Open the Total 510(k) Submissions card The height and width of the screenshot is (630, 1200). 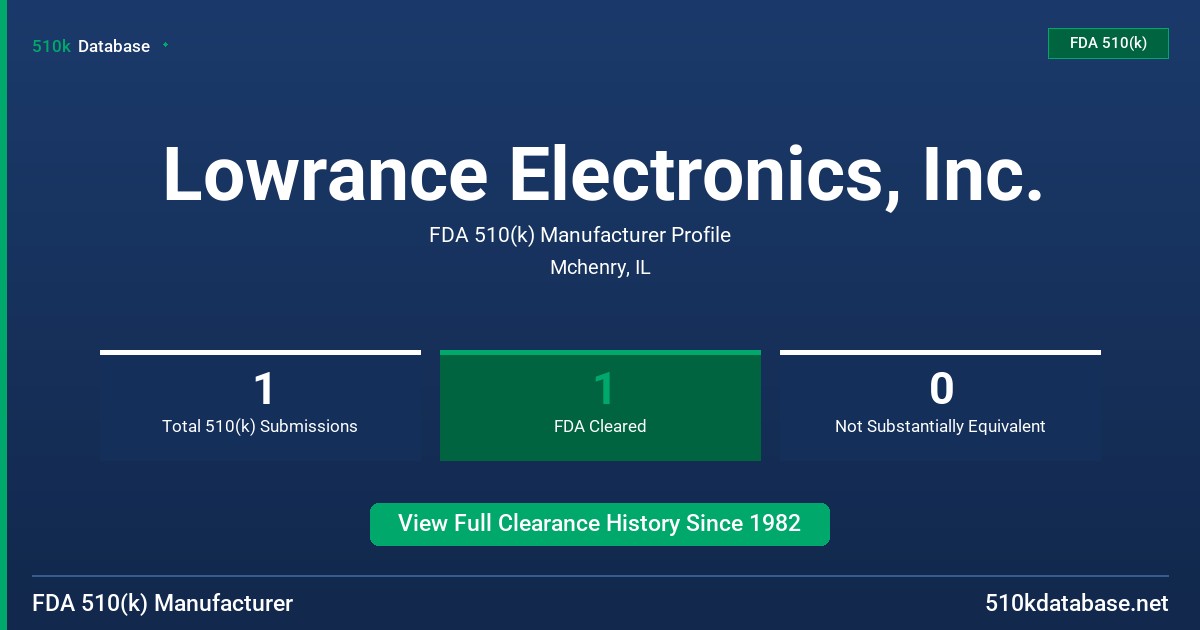click(260, 406)
